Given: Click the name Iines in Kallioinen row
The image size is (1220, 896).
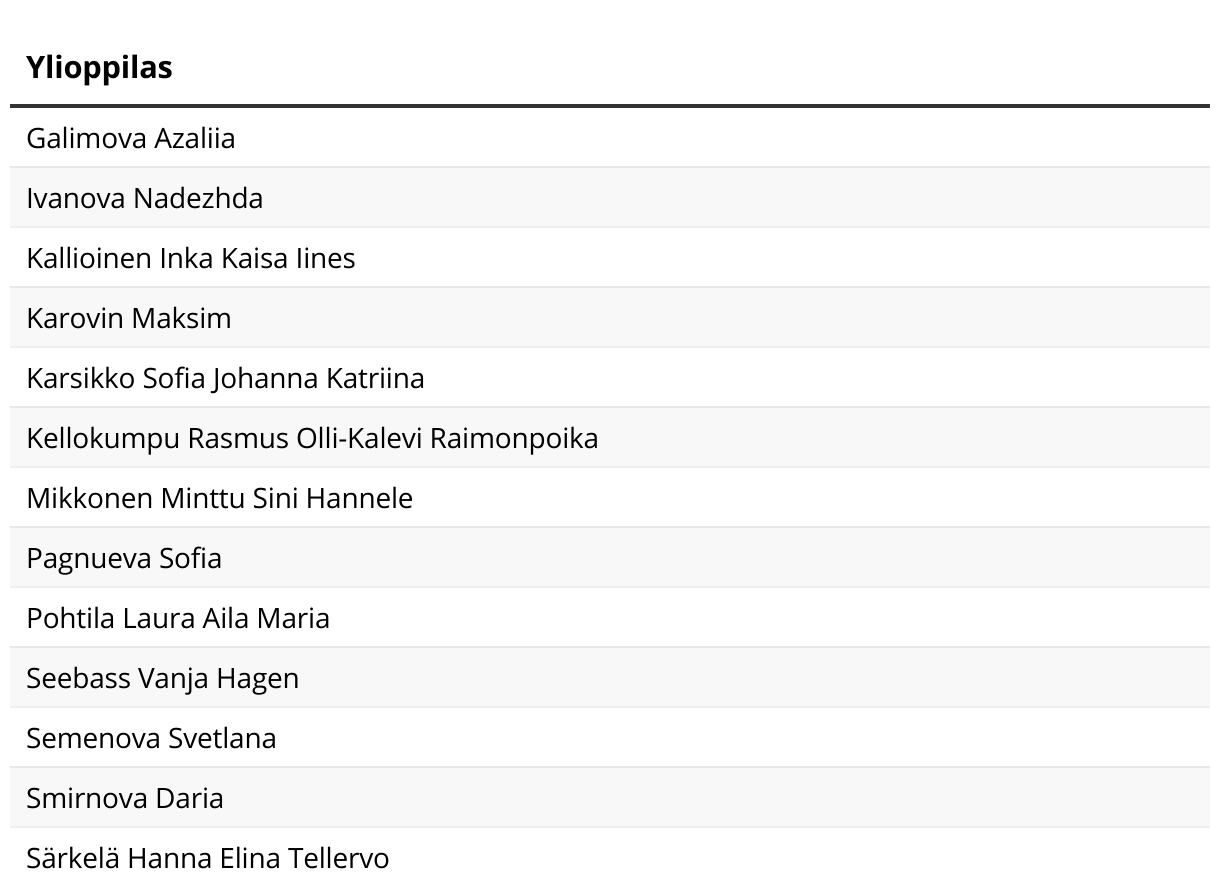Looking at the screenshot, I should point(325,258).
